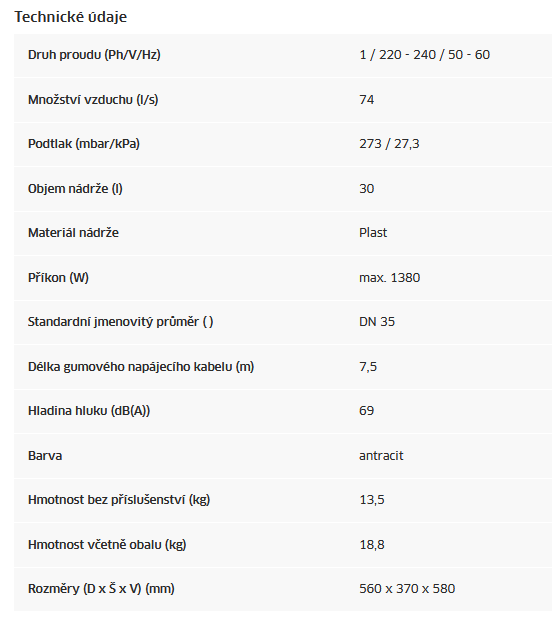This screenshot has width=560, height=623.
Task: Click the value 1 / 220 - 240 / 50 - 60
Action: pos(424,55)
